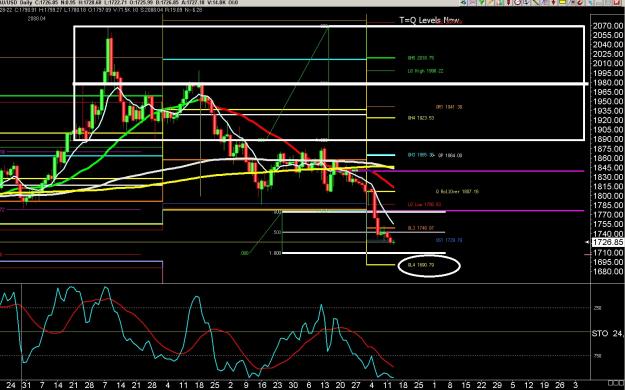The width and height of the screenshot is (625, 390).
Task: Click the 1695.00 price axis label
Action: (608, 262)
